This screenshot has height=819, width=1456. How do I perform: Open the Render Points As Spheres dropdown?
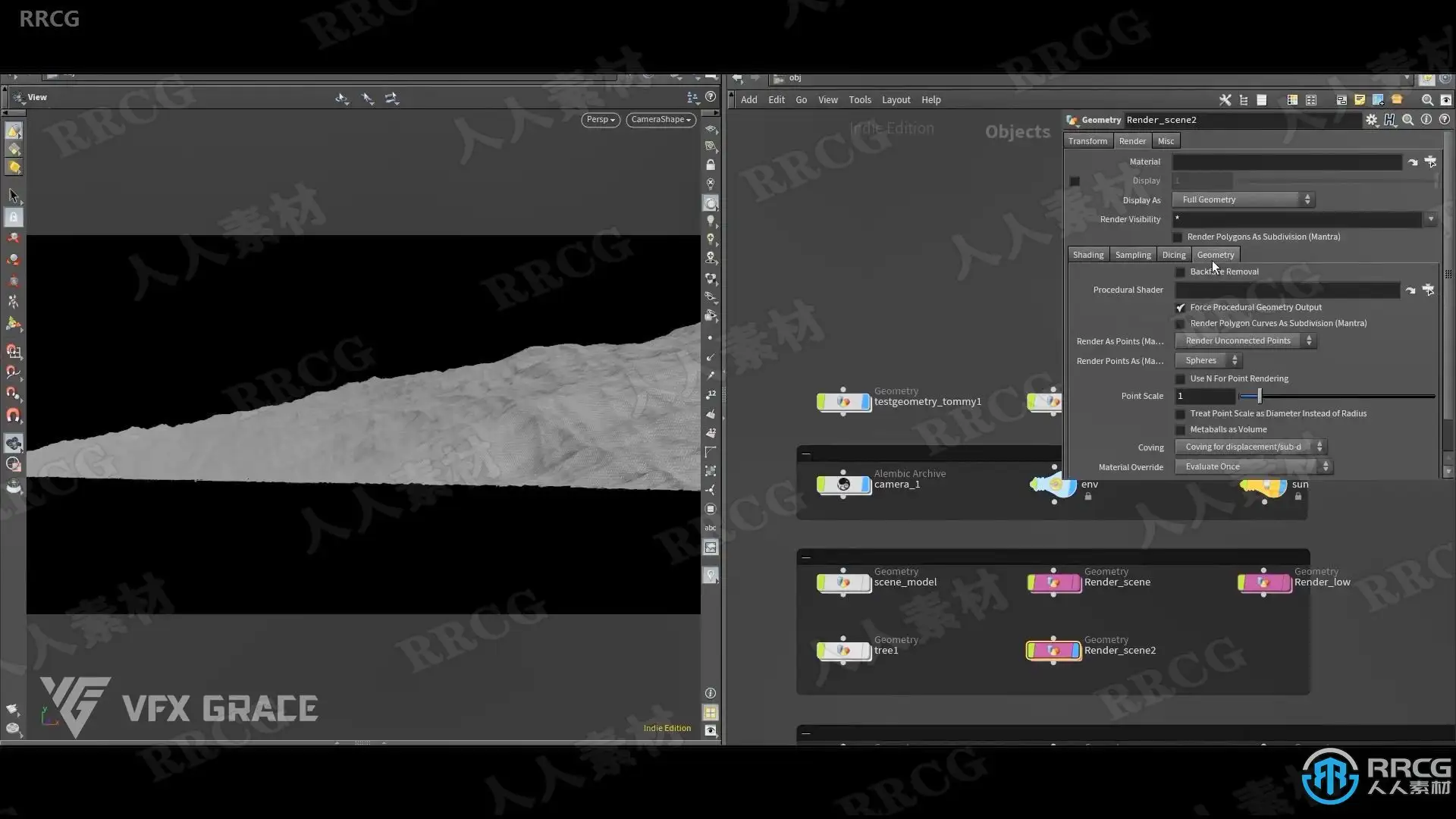point(1209,361)
